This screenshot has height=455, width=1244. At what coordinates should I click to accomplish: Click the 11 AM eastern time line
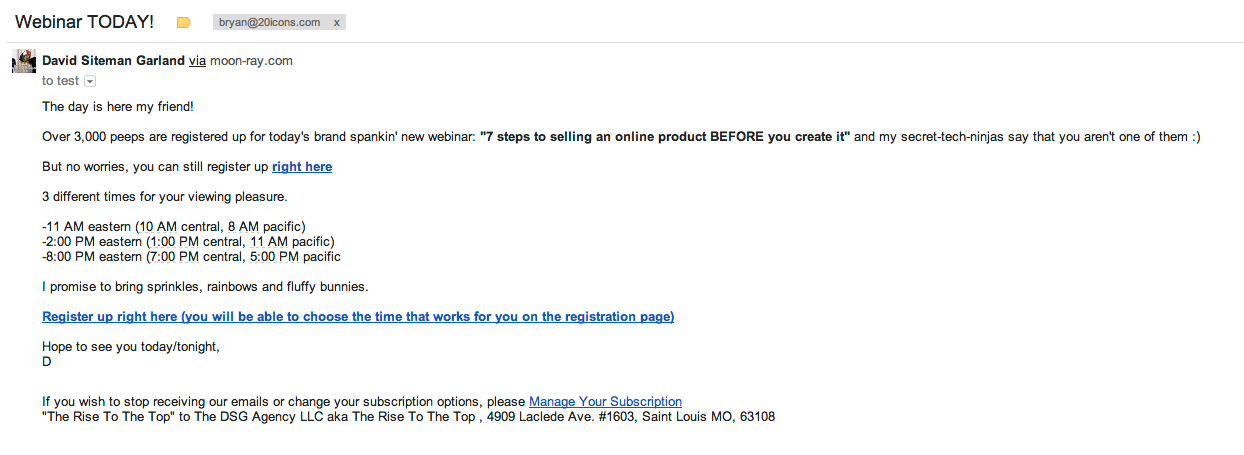click(174, 227)
